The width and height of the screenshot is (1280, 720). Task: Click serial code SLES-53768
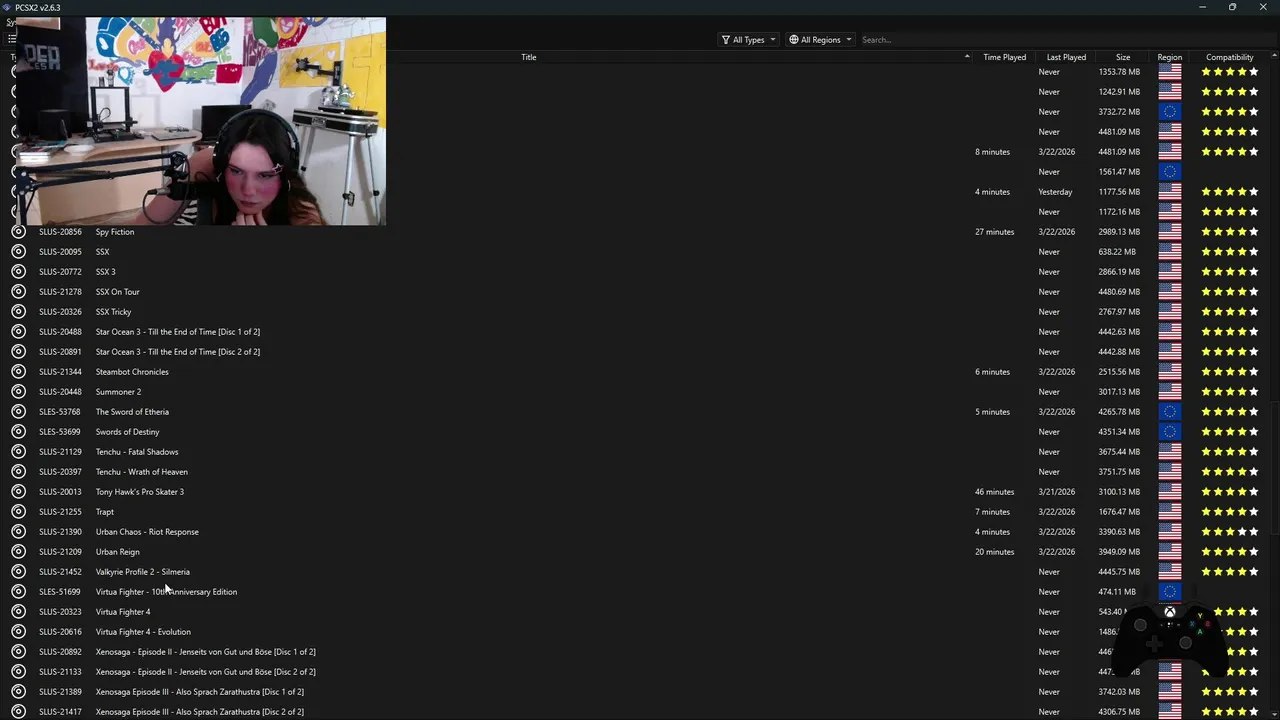[59, 411]
